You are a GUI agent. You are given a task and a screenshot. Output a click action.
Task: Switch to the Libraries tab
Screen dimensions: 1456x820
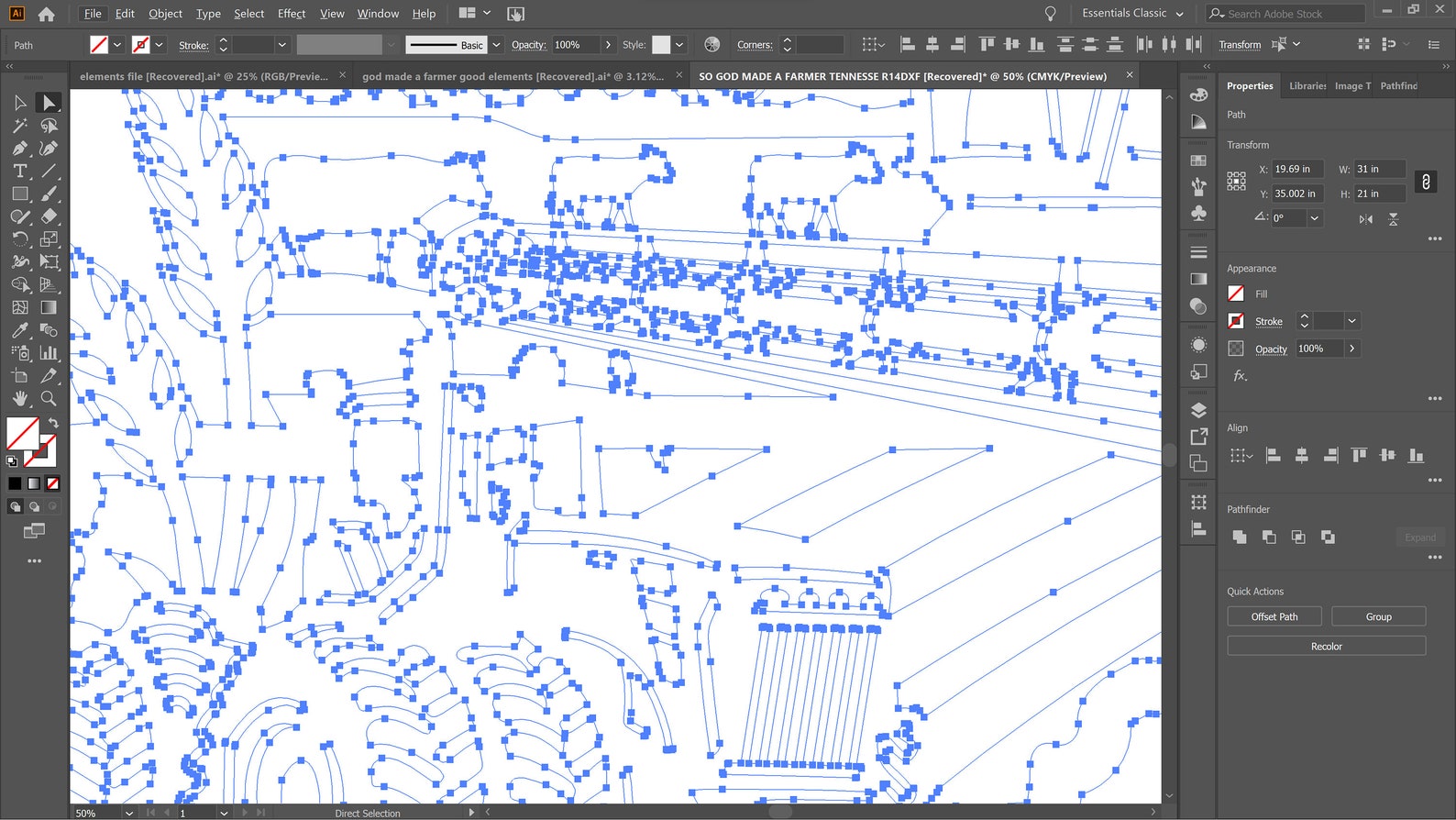(1307, 86)
